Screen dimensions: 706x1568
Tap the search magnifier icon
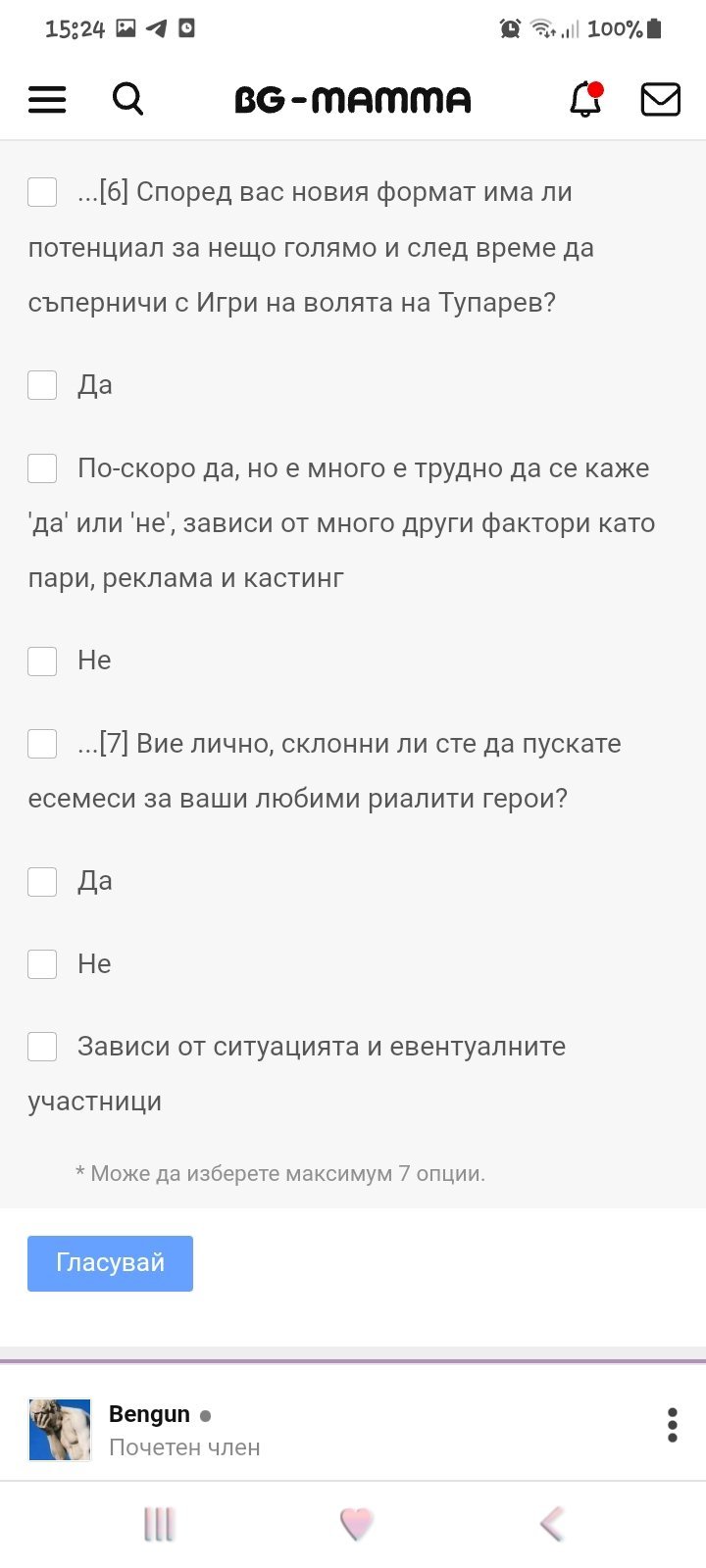tap(127, 99)
